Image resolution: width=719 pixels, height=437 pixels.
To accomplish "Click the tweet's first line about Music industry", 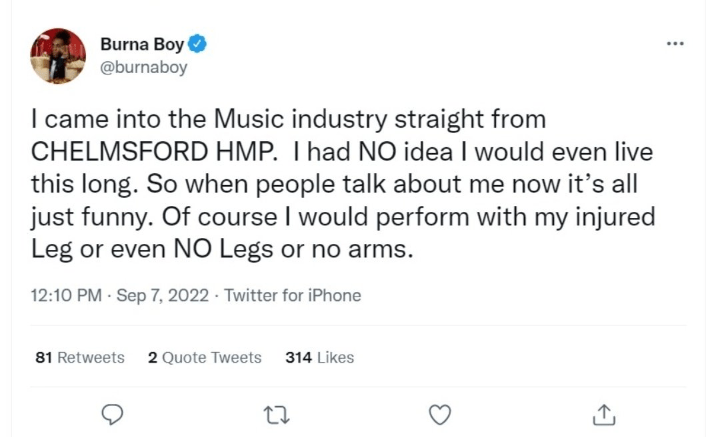I will [288, 120].
